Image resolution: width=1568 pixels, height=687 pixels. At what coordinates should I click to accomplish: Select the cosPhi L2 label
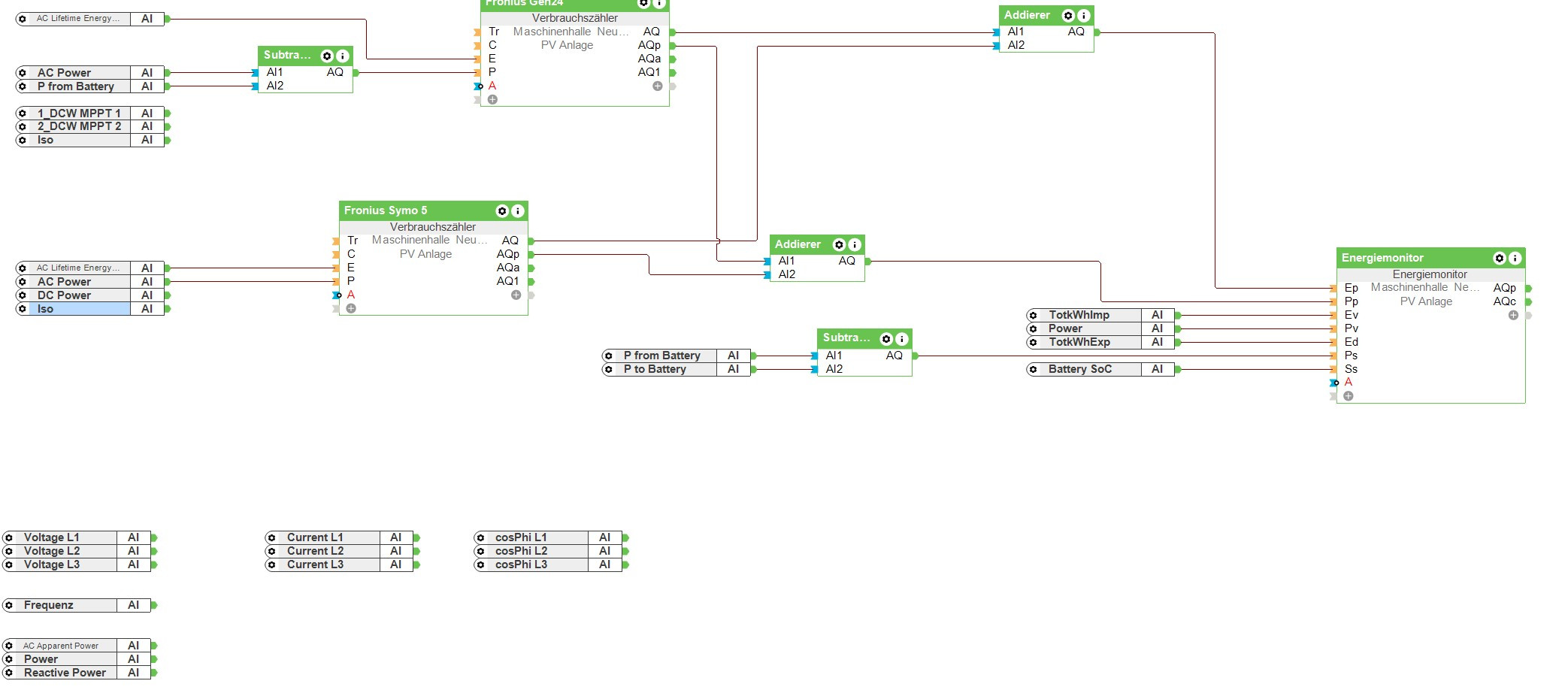pyautogui.click(x=521, y=551)
